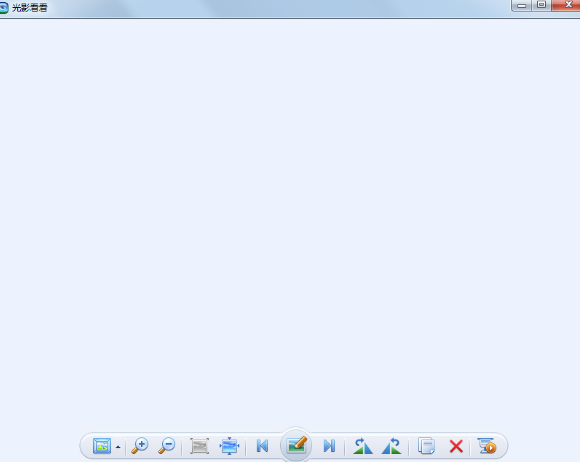Viewport: 580px width, 462px height.
Task: Close the 光影看看 window
Action: (x=567, y=5)
